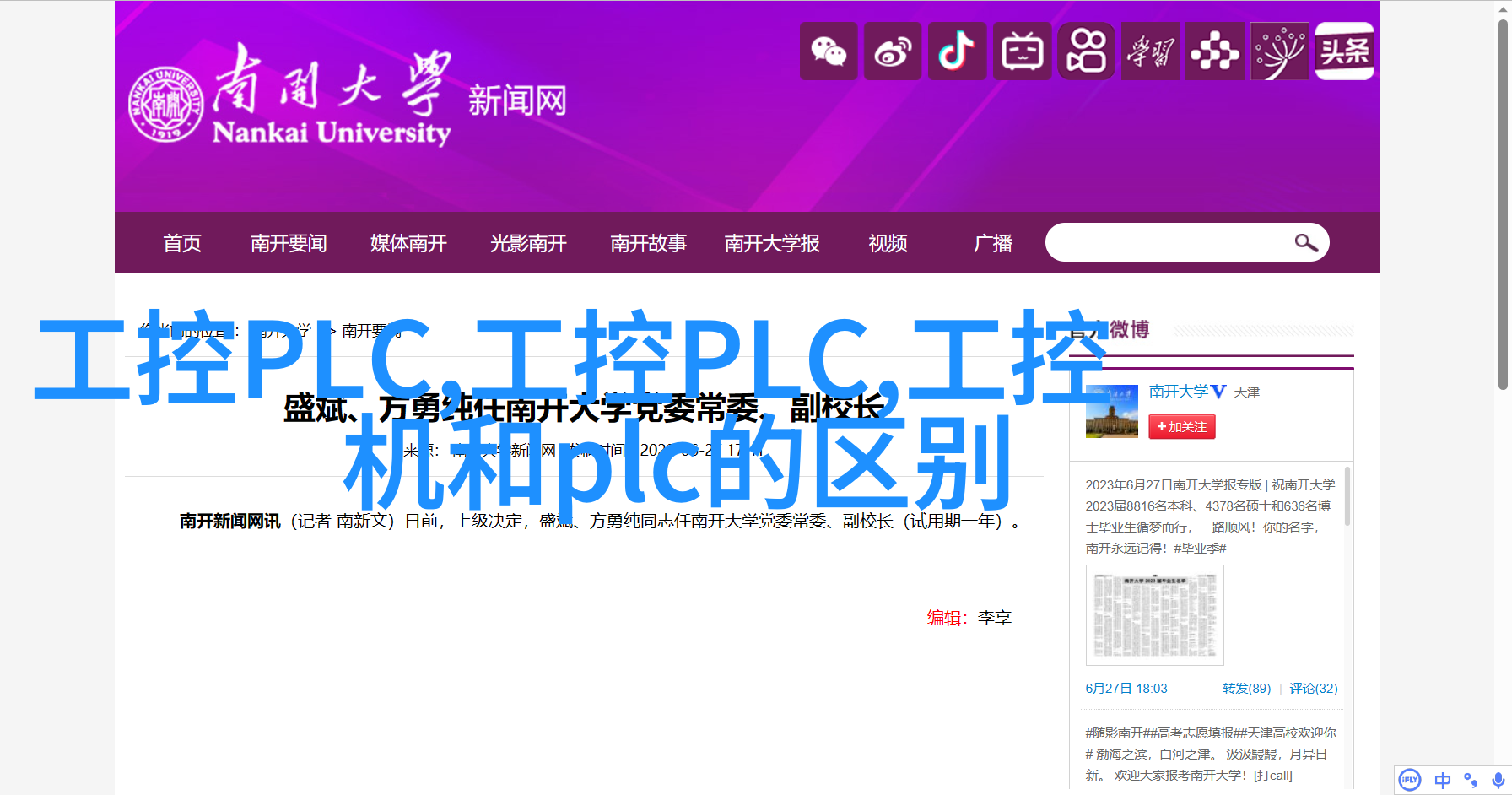This screenshot has width=1512, height=795.
Task: Open the 南开大学报 menu item
Action: click(772, 244)
